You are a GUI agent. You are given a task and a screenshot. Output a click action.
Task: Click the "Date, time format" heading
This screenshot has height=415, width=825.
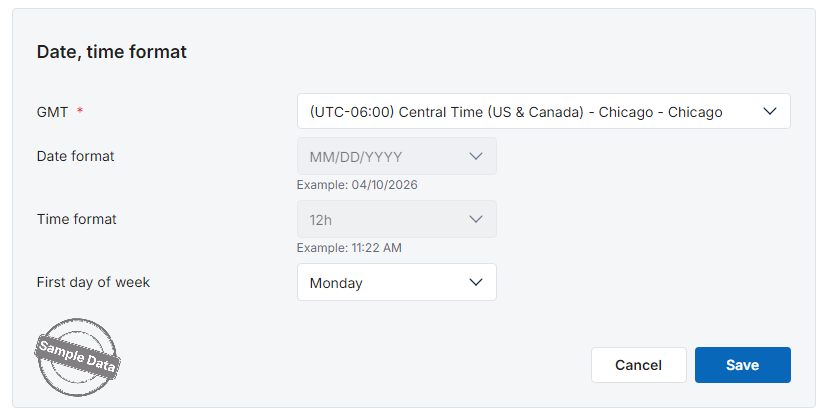[x=112, y=52]
